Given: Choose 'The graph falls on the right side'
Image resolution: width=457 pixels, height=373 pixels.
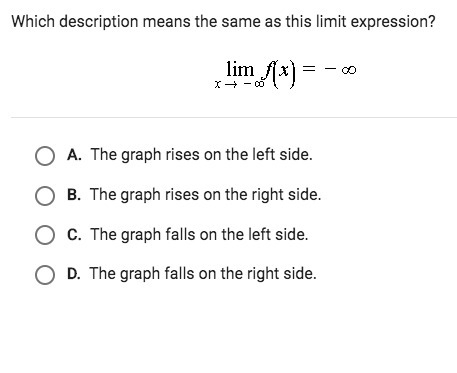Looking at the screenshot, I should (203, 274).
